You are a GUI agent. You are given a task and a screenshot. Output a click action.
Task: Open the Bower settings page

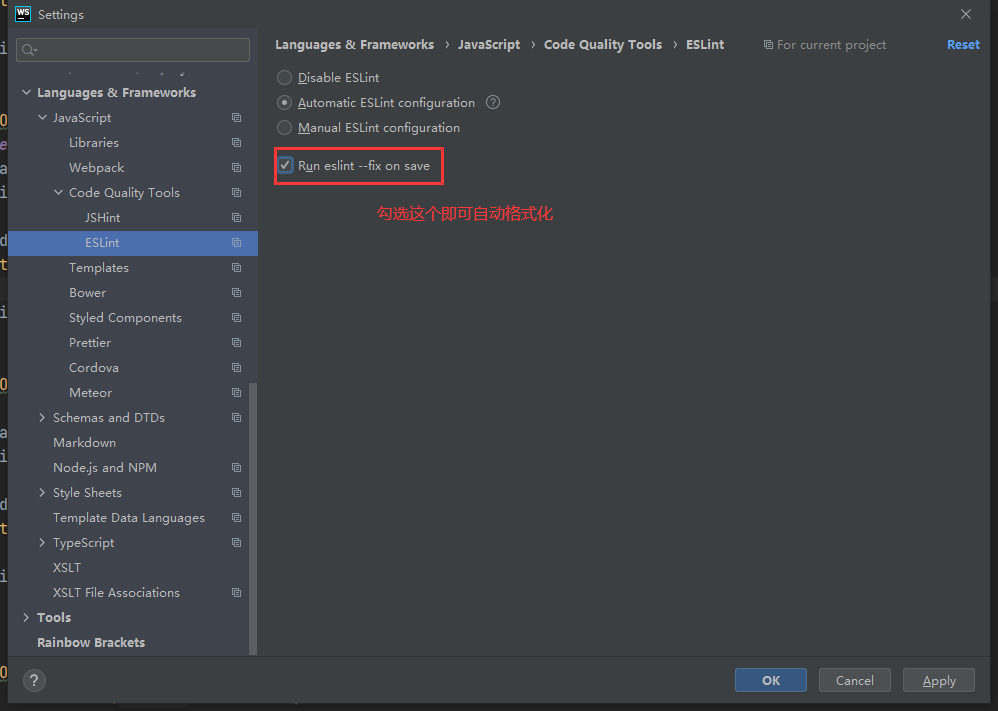pyautogui.click(x=87, y=293)
